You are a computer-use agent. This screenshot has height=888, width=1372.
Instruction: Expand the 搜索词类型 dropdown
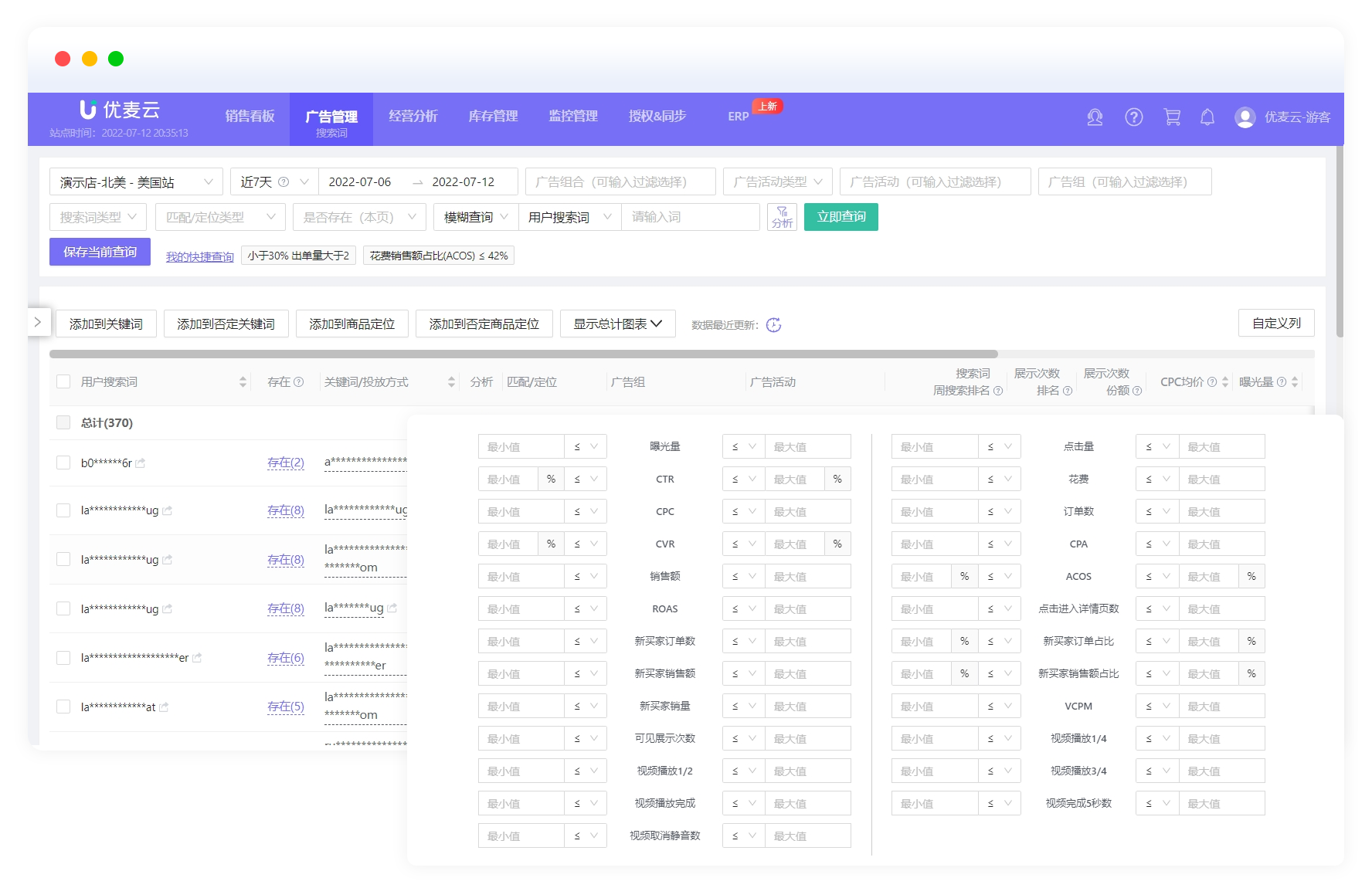[x=98, y=217]
